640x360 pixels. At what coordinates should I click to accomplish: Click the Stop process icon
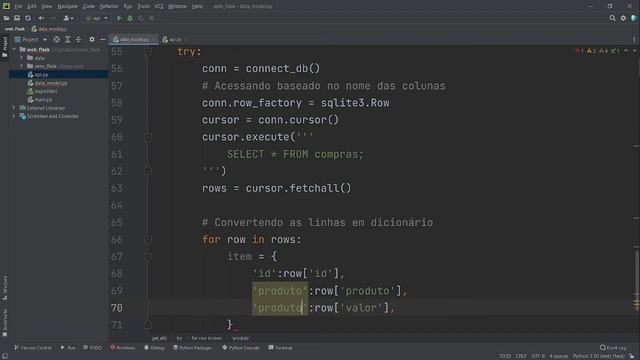[x=151, y=18]
